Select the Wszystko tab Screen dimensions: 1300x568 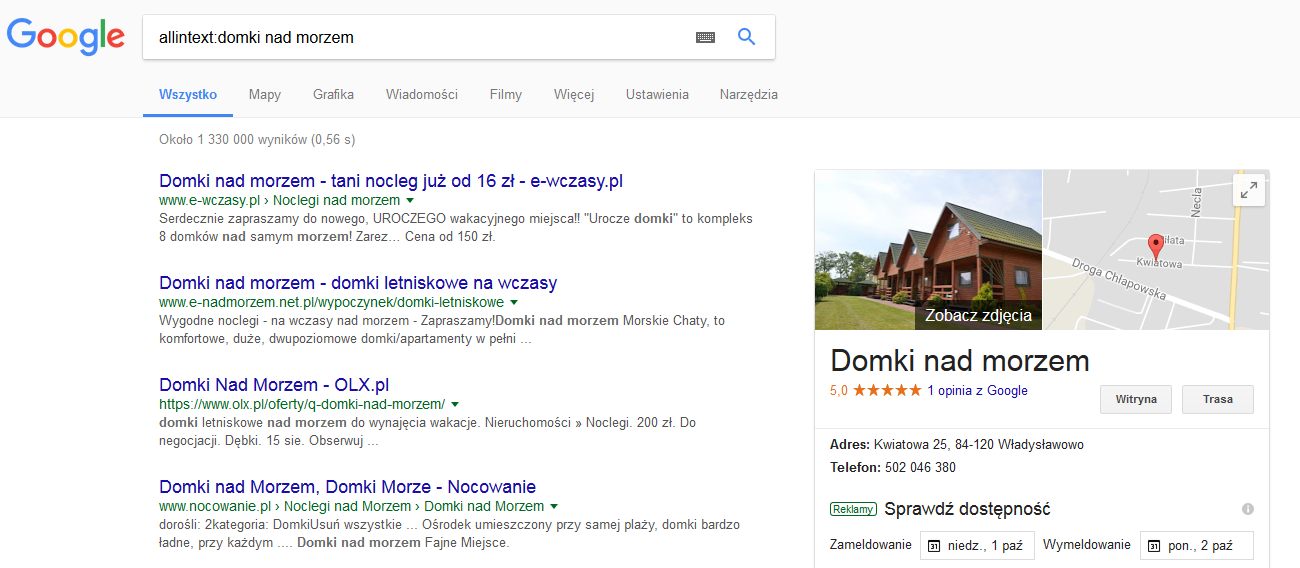click(x=188, y=95)
